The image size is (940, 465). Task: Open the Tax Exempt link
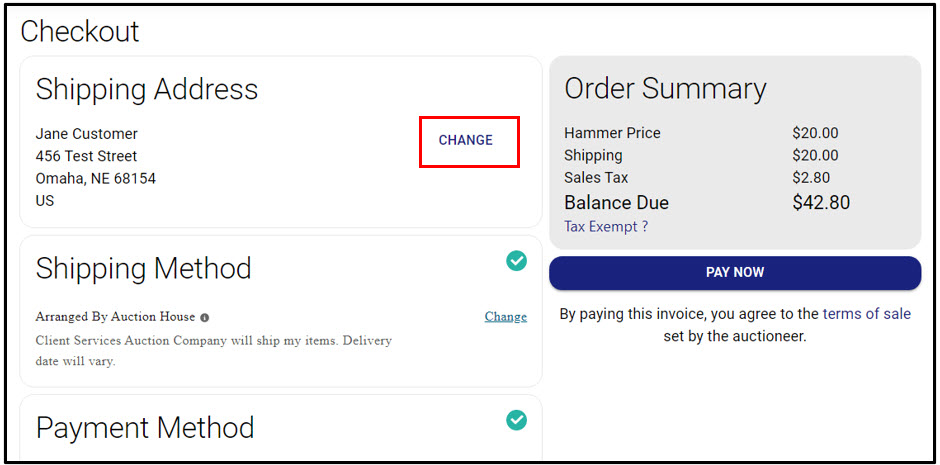[x=606, y=227]
